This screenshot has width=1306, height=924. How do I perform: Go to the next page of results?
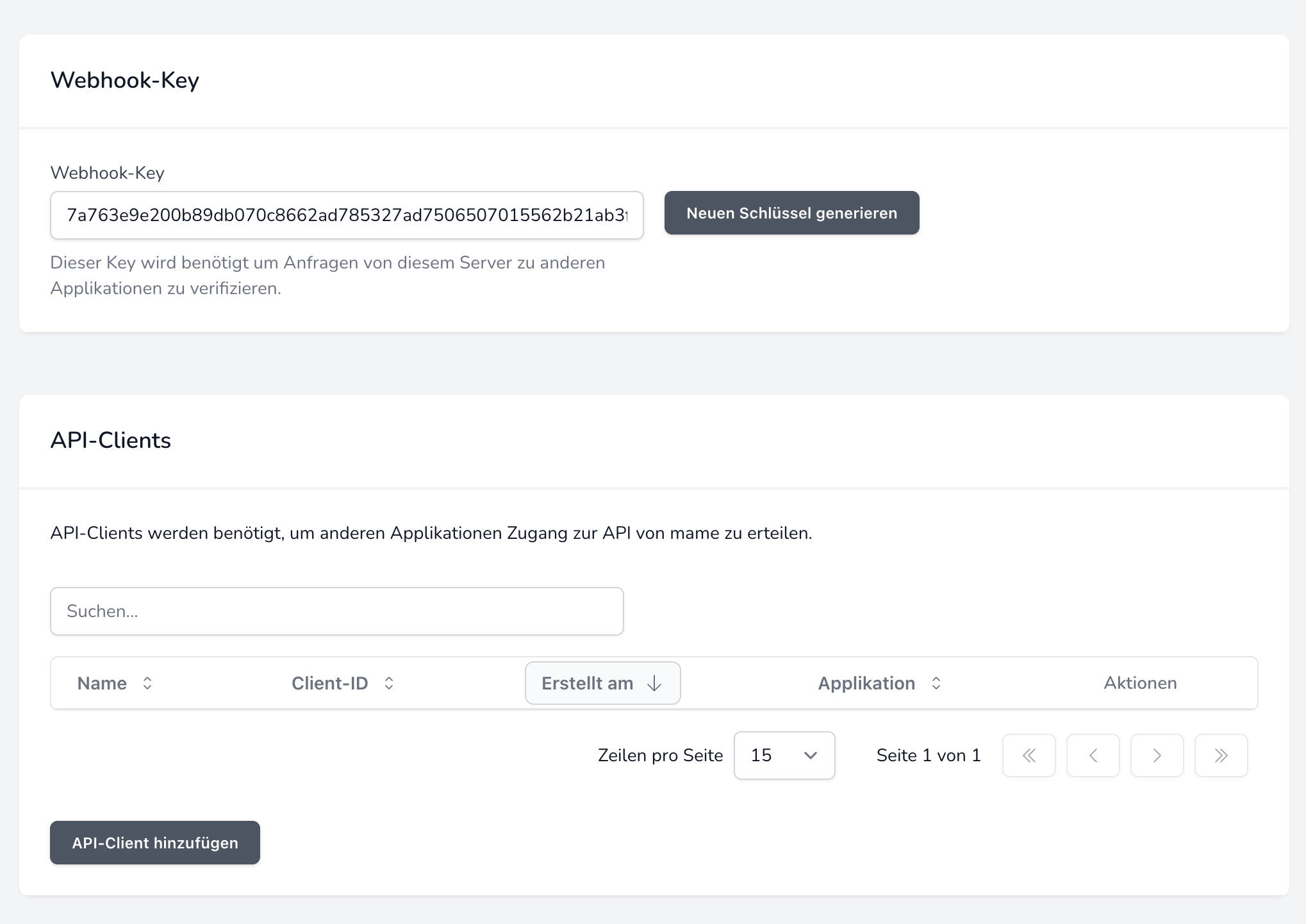pyautogui.click(x=1157, y=755)
